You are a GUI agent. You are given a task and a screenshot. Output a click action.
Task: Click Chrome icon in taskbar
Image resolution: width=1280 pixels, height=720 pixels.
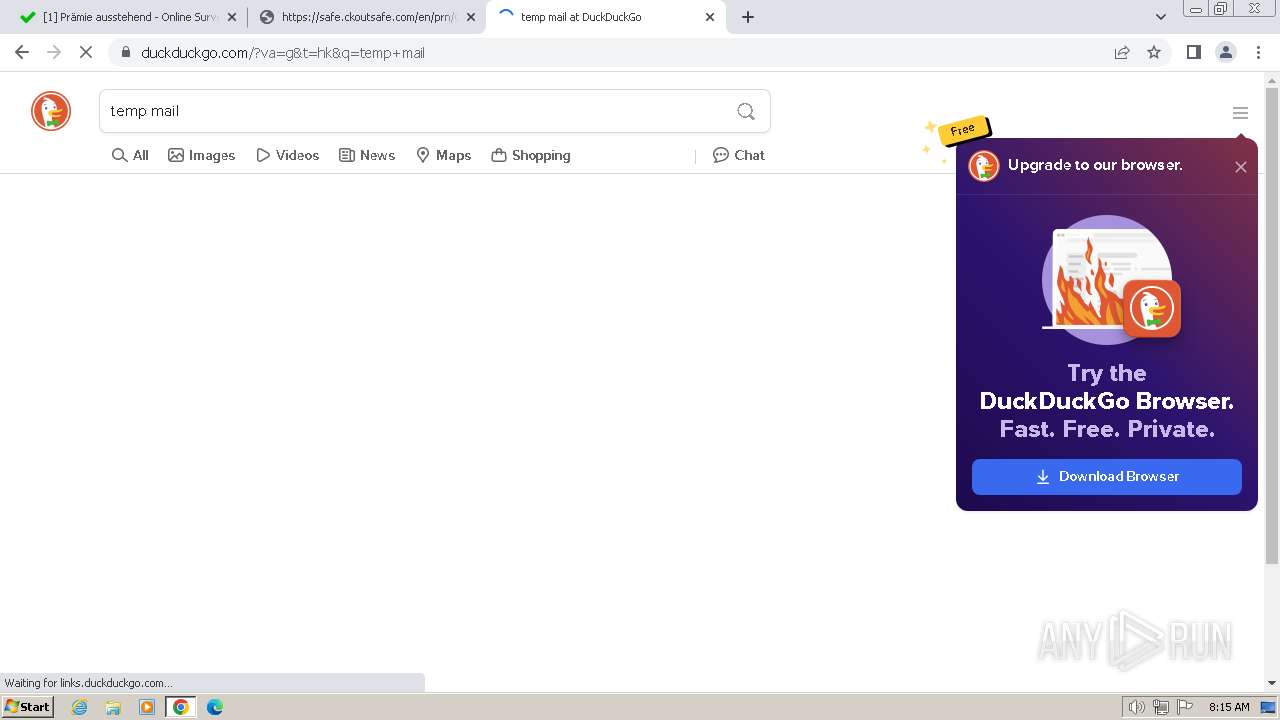[x=181, y=707]
